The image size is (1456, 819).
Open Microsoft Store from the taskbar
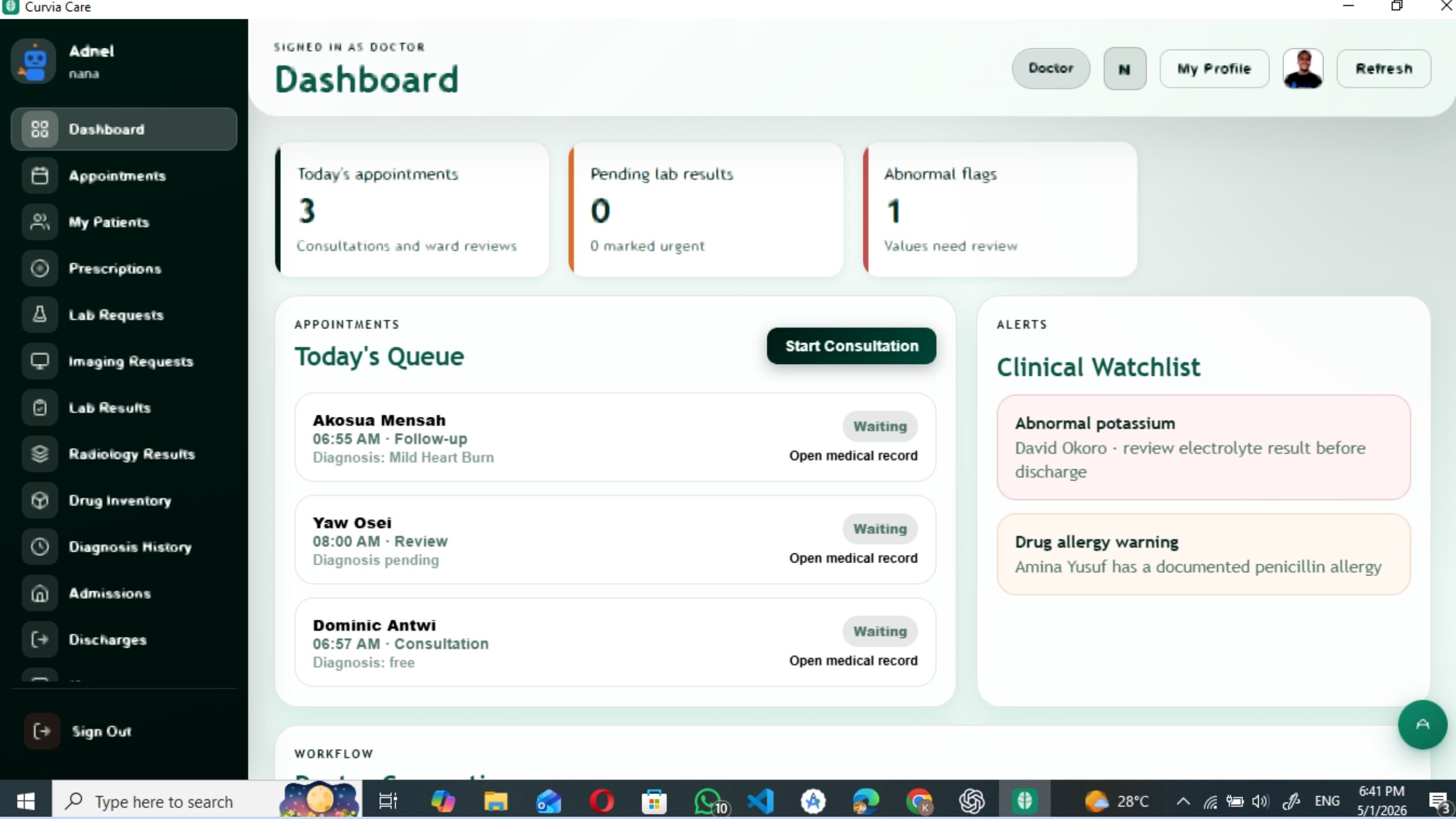pyautogui.click(x=654, y=801)
